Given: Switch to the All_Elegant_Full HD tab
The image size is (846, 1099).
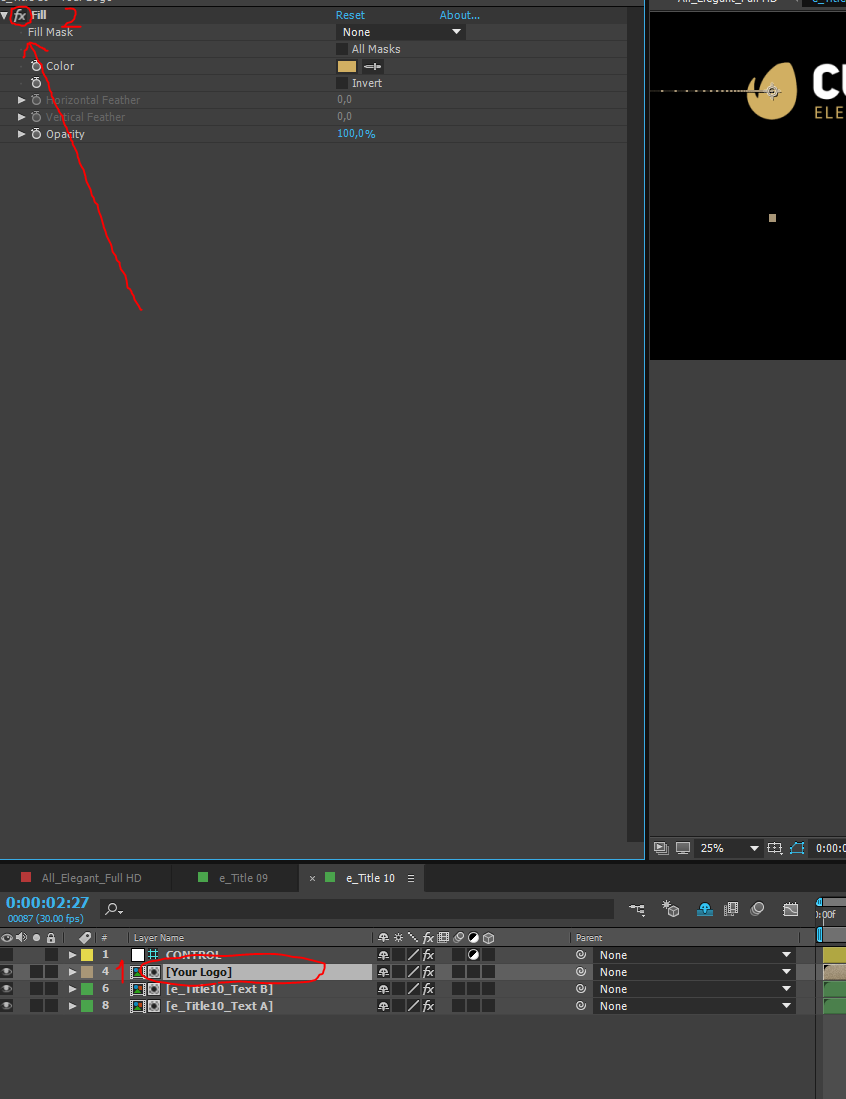Looking at the screenshot, I should click(91, 878).
